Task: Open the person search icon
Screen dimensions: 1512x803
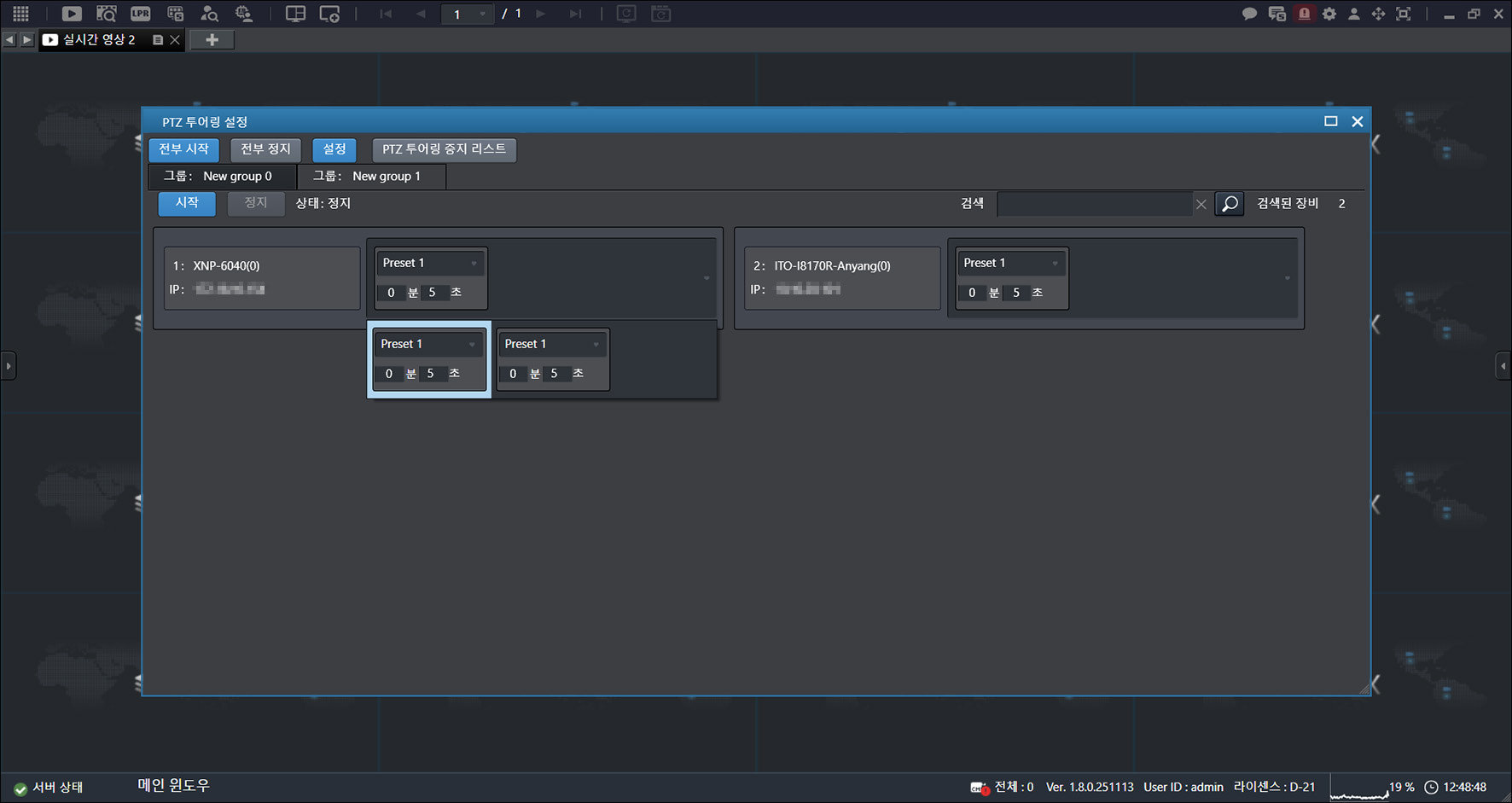Action: (209, 14)
